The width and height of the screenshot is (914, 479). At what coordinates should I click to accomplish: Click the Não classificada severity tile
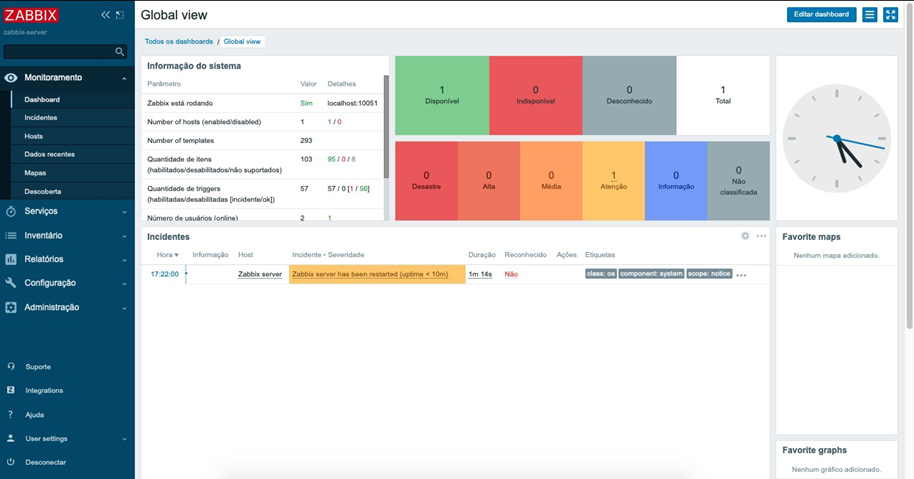(739, 181)
